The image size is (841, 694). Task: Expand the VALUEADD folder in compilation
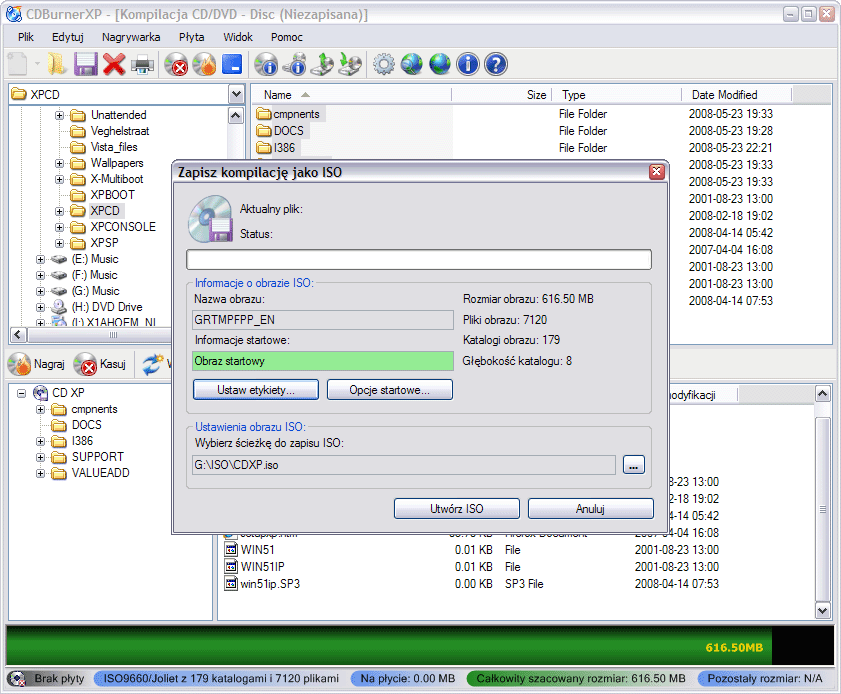point(40,473)
